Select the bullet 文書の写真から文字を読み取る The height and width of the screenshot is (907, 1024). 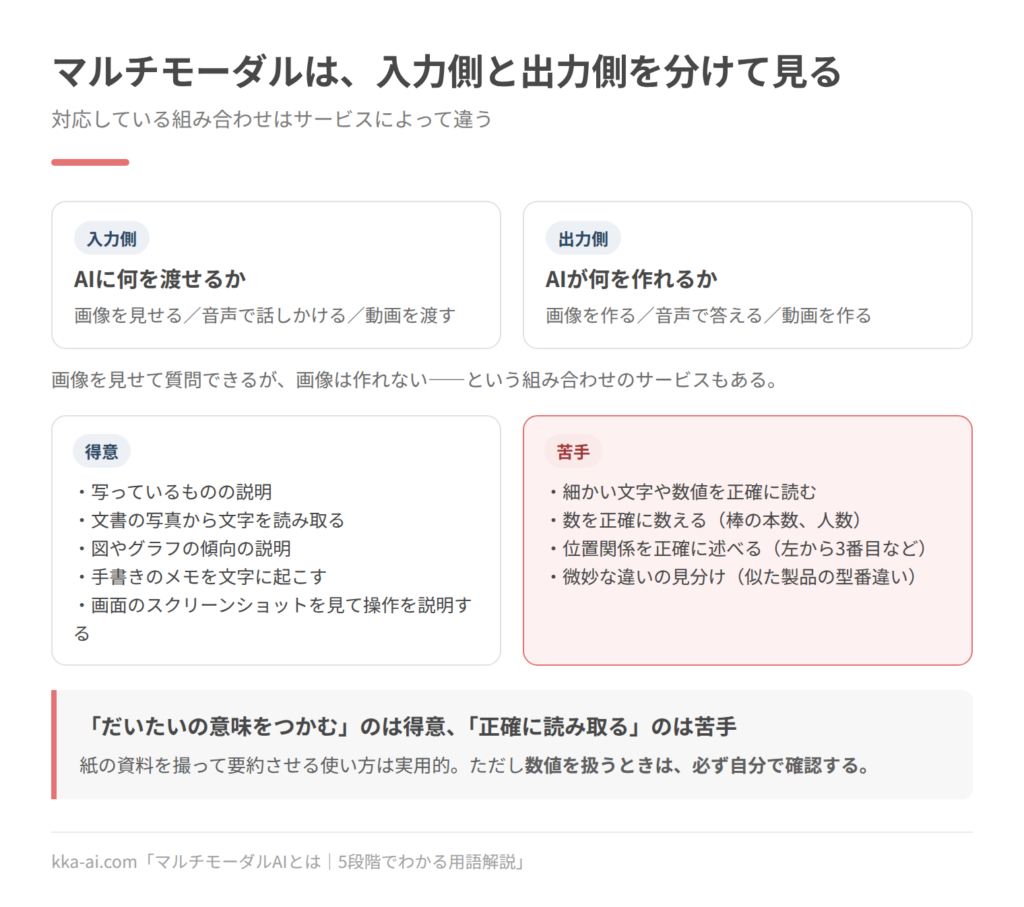[209, 520]
